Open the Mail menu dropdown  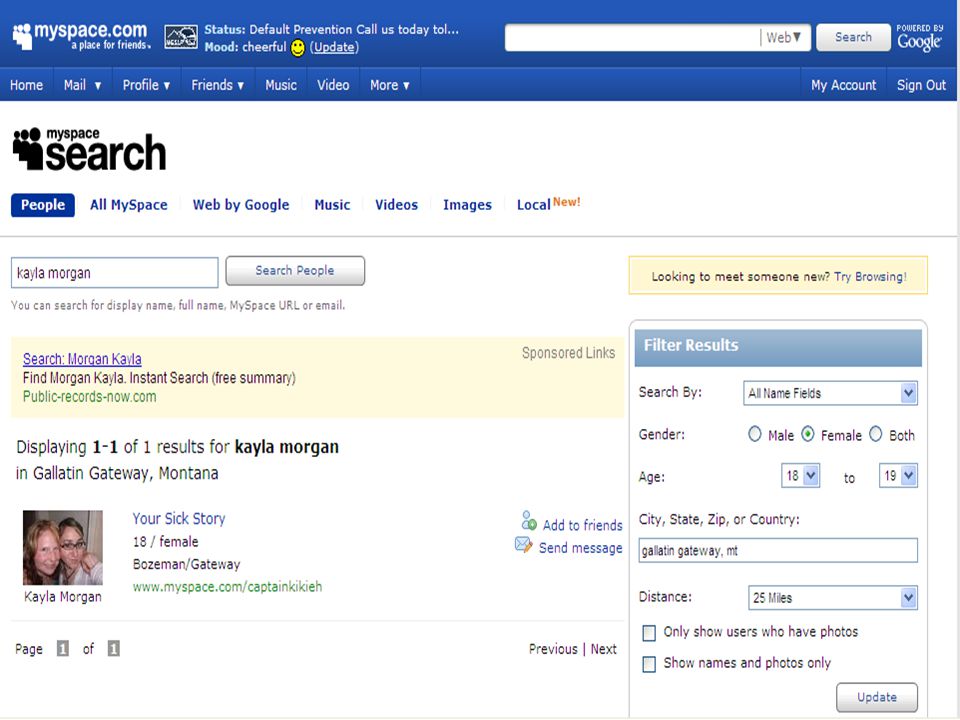tap(83, 85)
